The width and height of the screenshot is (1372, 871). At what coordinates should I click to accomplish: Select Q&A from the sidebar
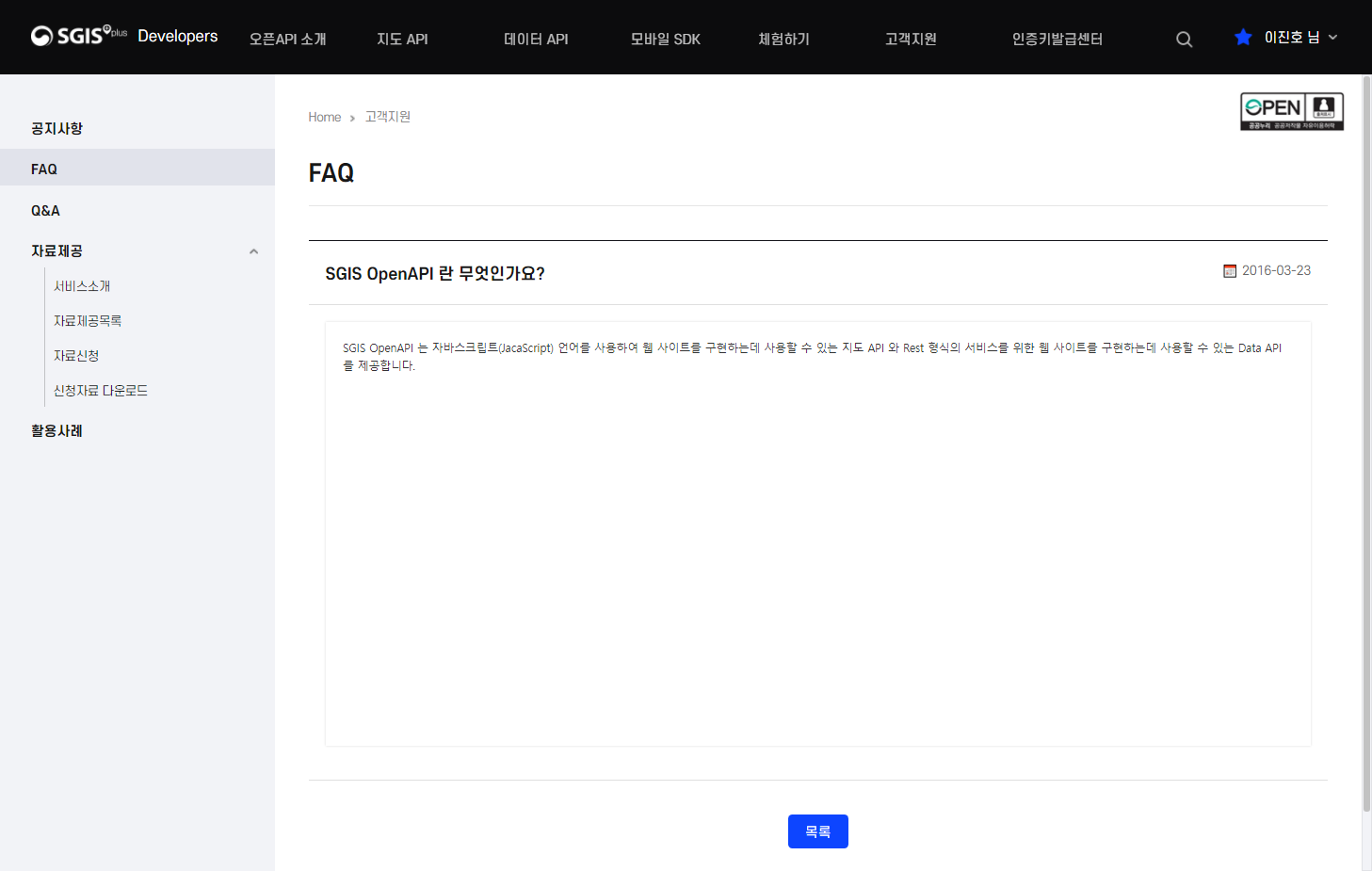(45, 210)
